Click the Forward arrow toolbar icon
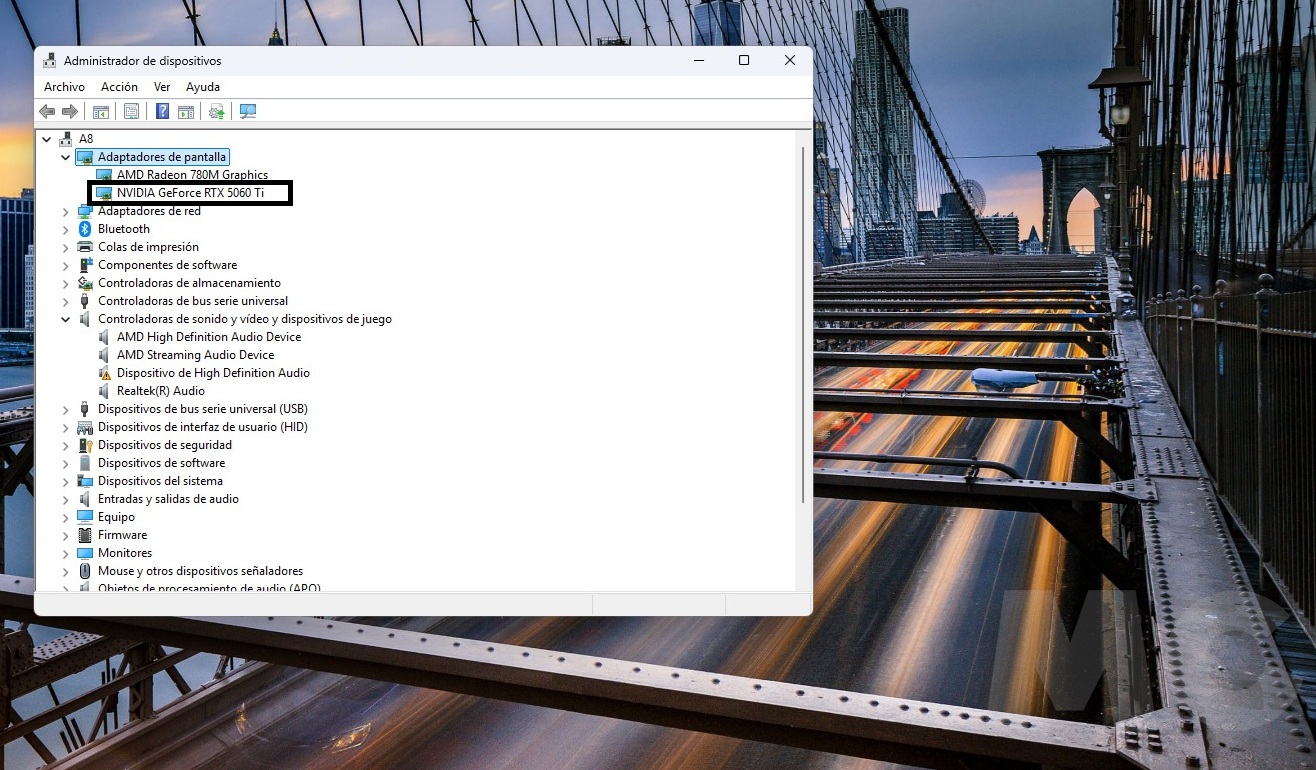The image size is (1316, 770). [x=70, y=112]
